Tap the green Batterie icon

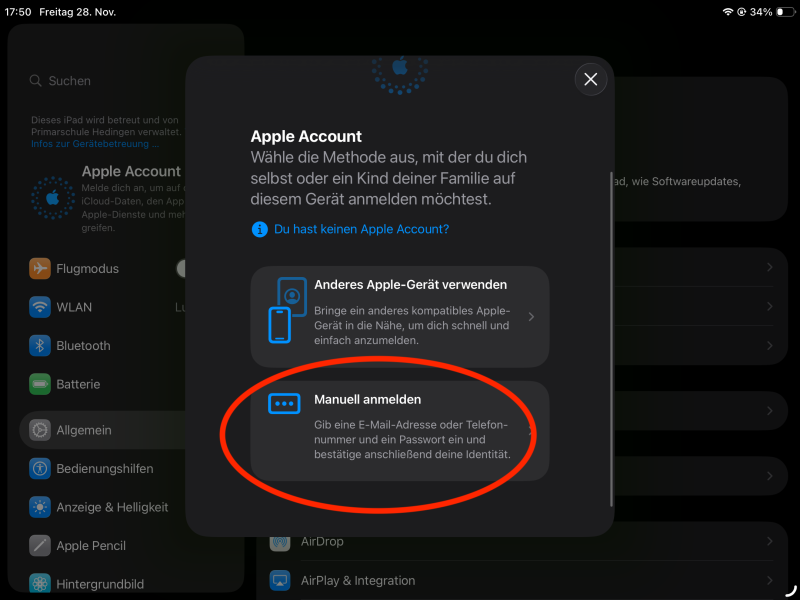coord(40,384)
